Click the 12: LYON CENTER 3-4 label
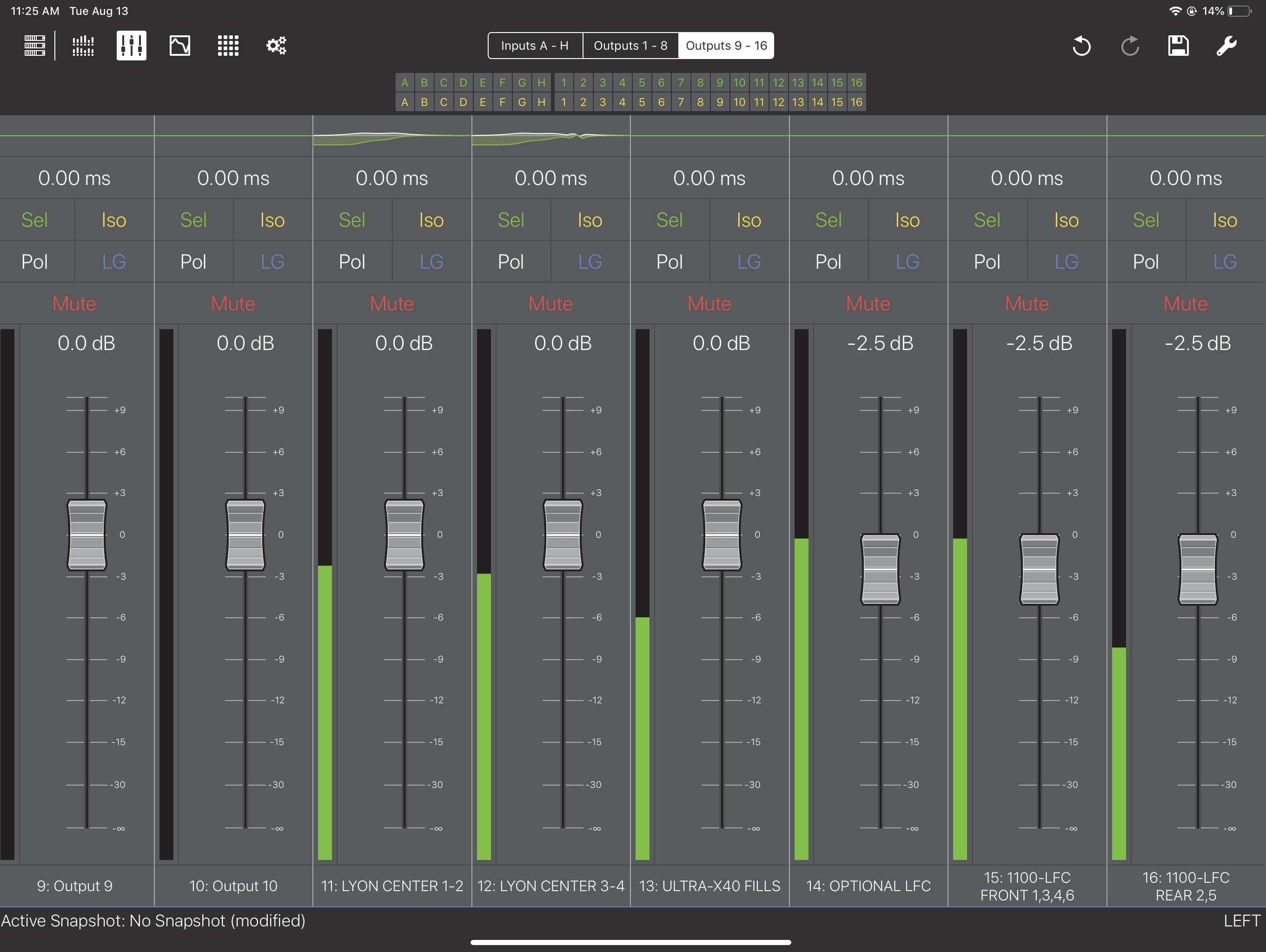This screenshot has height=952, width=1266. coord(550,886)
